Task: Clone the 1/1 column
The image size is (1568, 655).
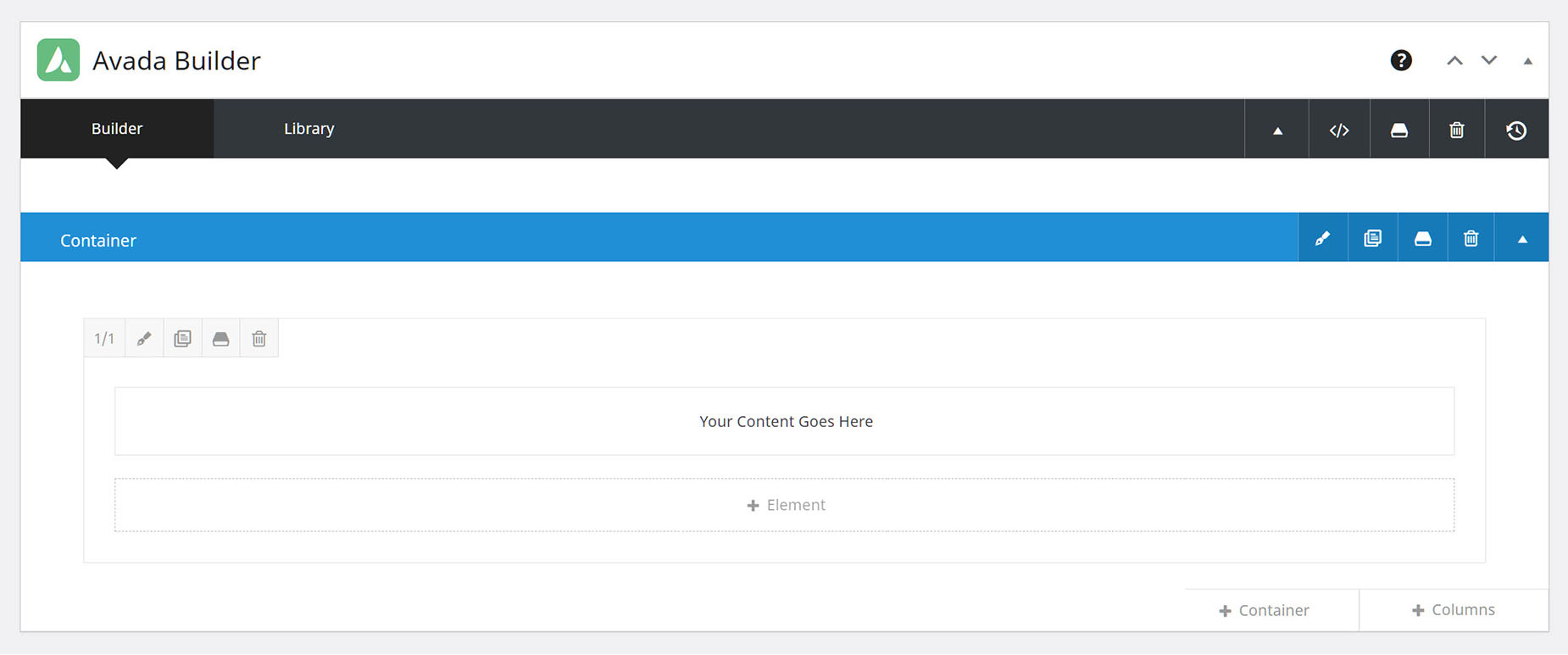Action: point(182,338)
